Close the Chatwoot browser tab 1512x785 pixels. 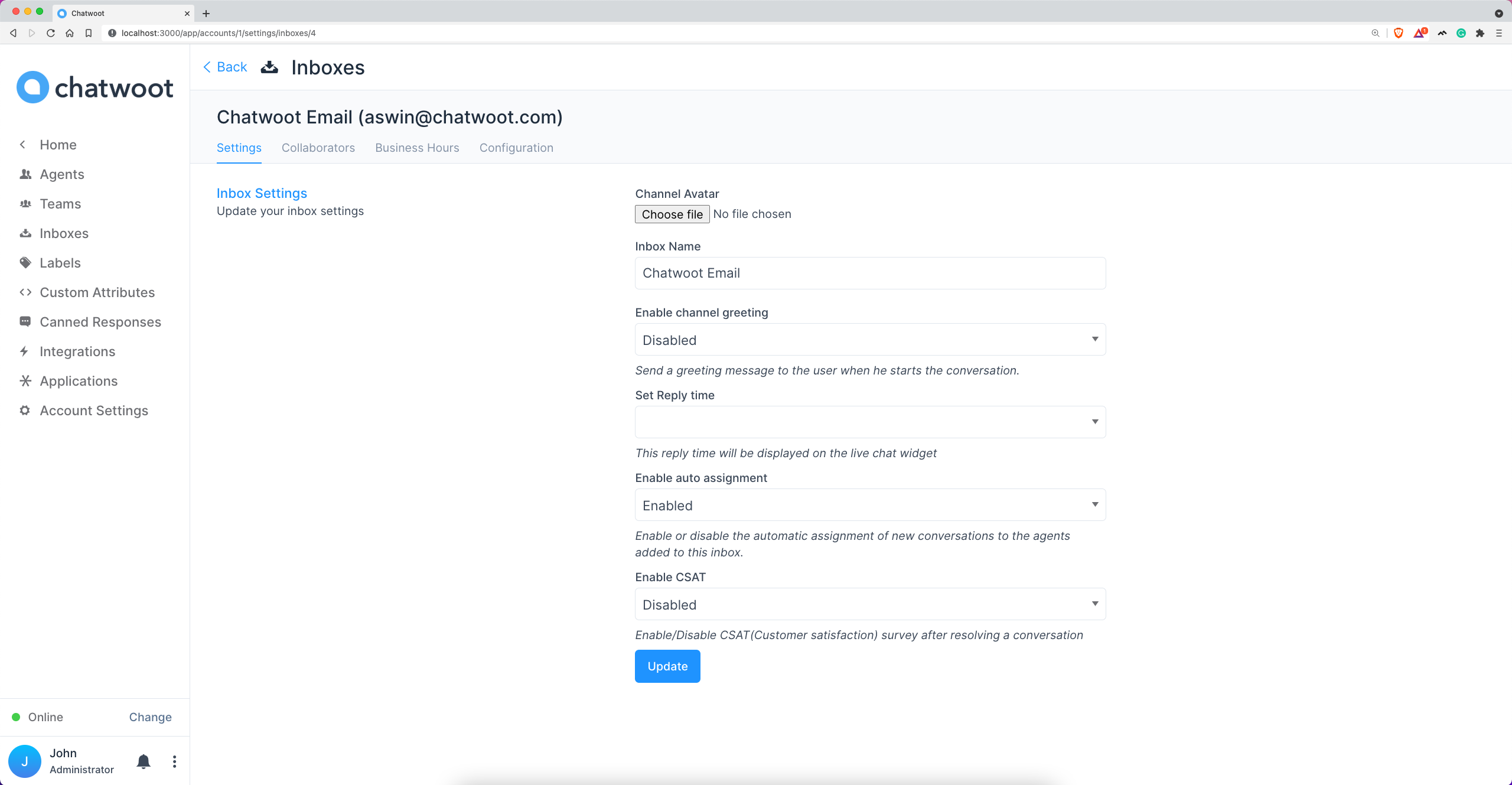pos(187,13)
